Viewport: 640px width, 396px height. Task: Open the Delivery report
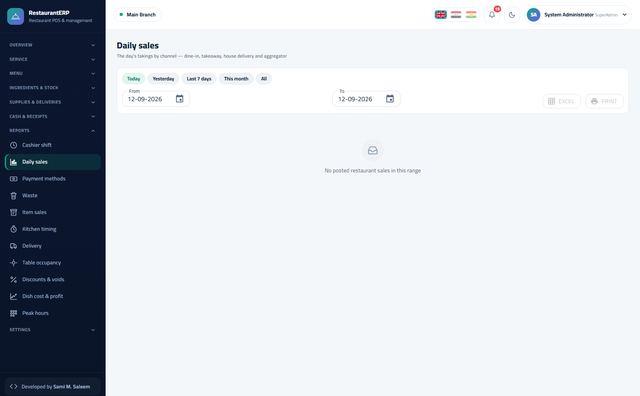53,246
